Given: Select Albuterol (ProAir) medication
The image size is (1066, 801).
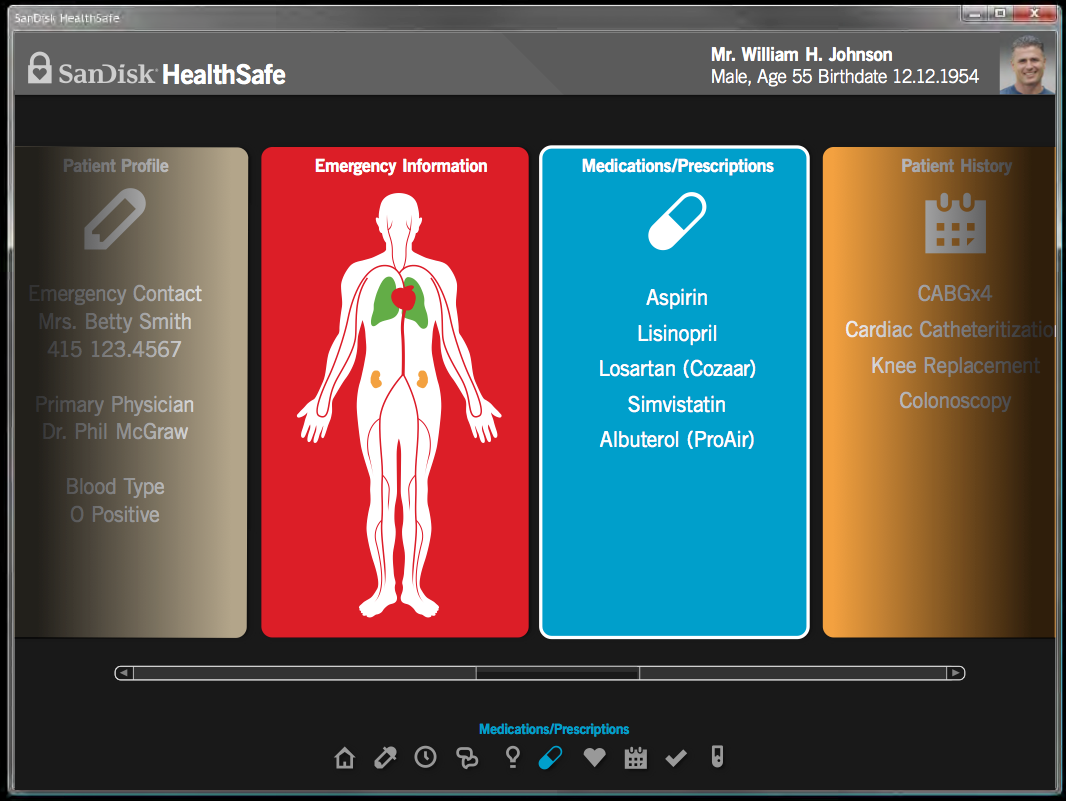Looking at the screenshot, I should click(677, 440).
